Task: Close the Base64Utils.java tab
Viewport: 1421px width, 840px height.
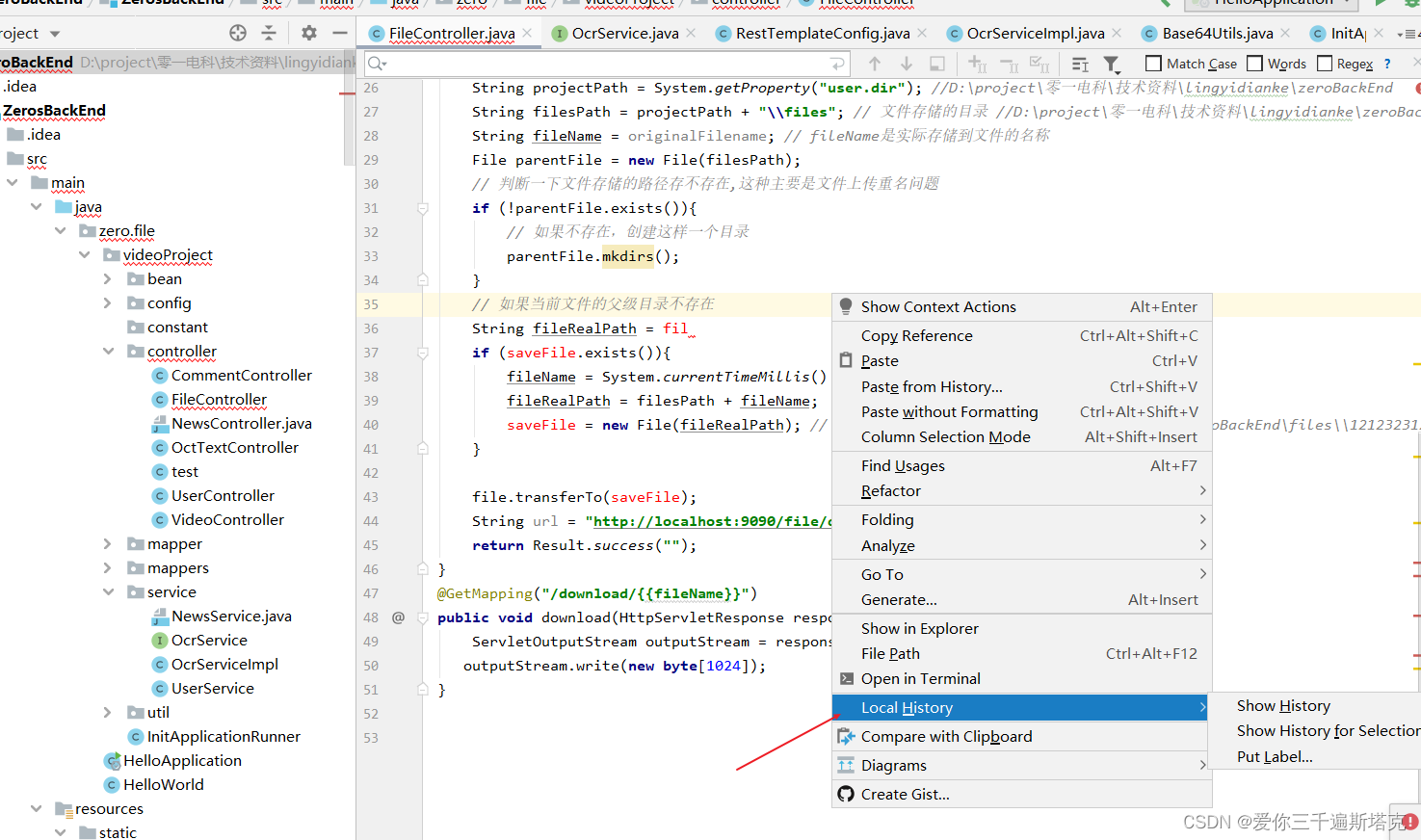Action: click(x=1285, y=33)
